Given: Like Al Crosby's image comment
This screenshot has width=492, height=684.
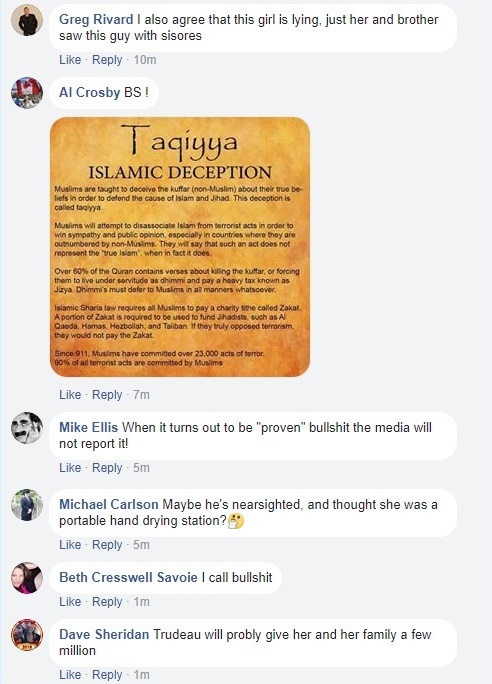Looking at the screenshot, I should click(70, 395).
